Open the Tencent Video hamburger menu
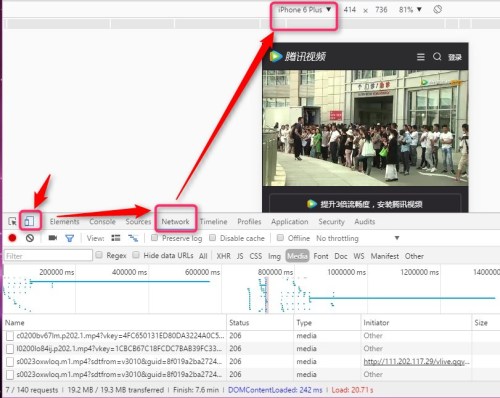This screenshot has height=398, width=500. pyautogui.click(x=421, y=57)
